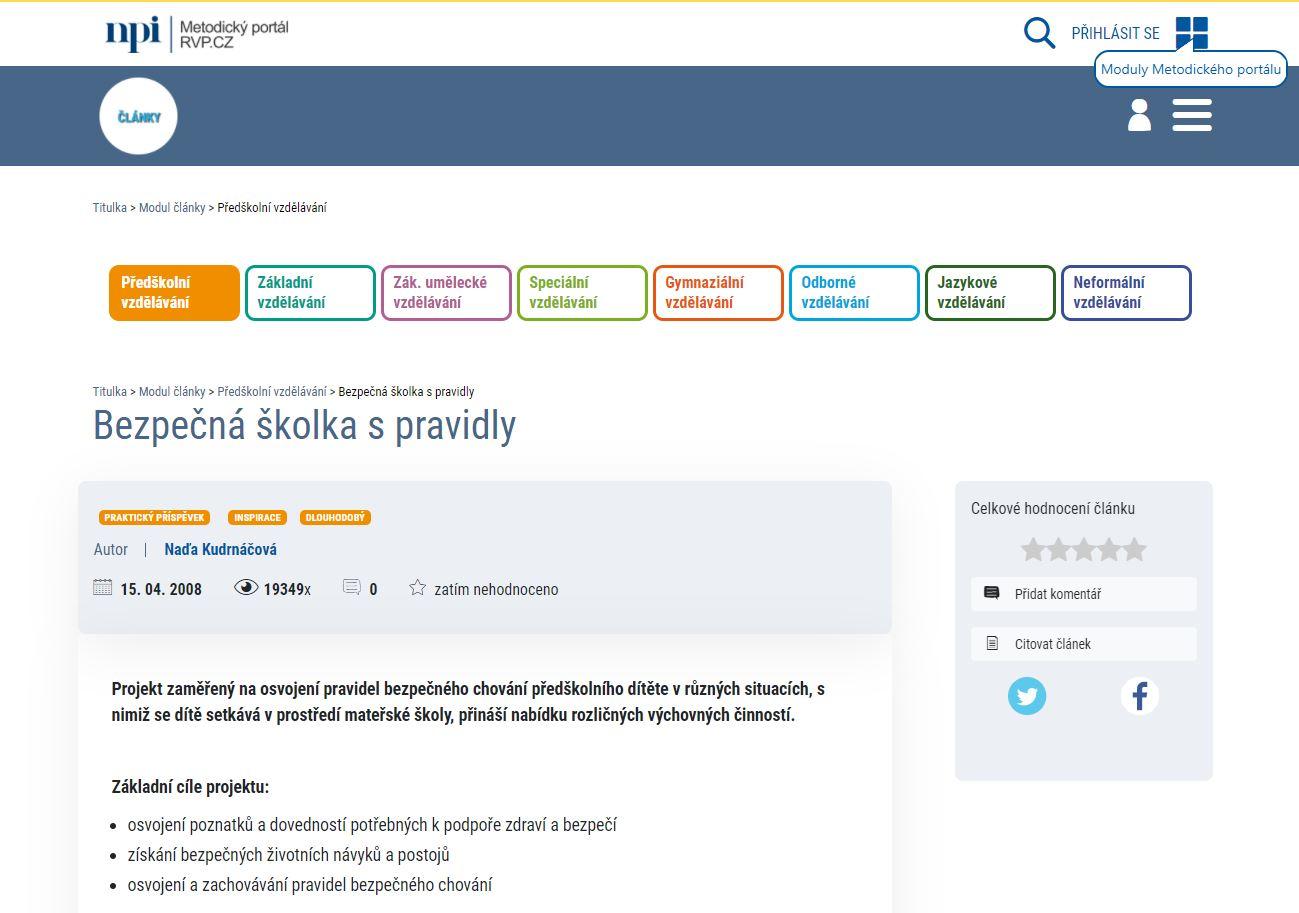This screenshot has height=913, width=1299.
Task: Open the portal modules grid icon
Action: click(1191, 32)
